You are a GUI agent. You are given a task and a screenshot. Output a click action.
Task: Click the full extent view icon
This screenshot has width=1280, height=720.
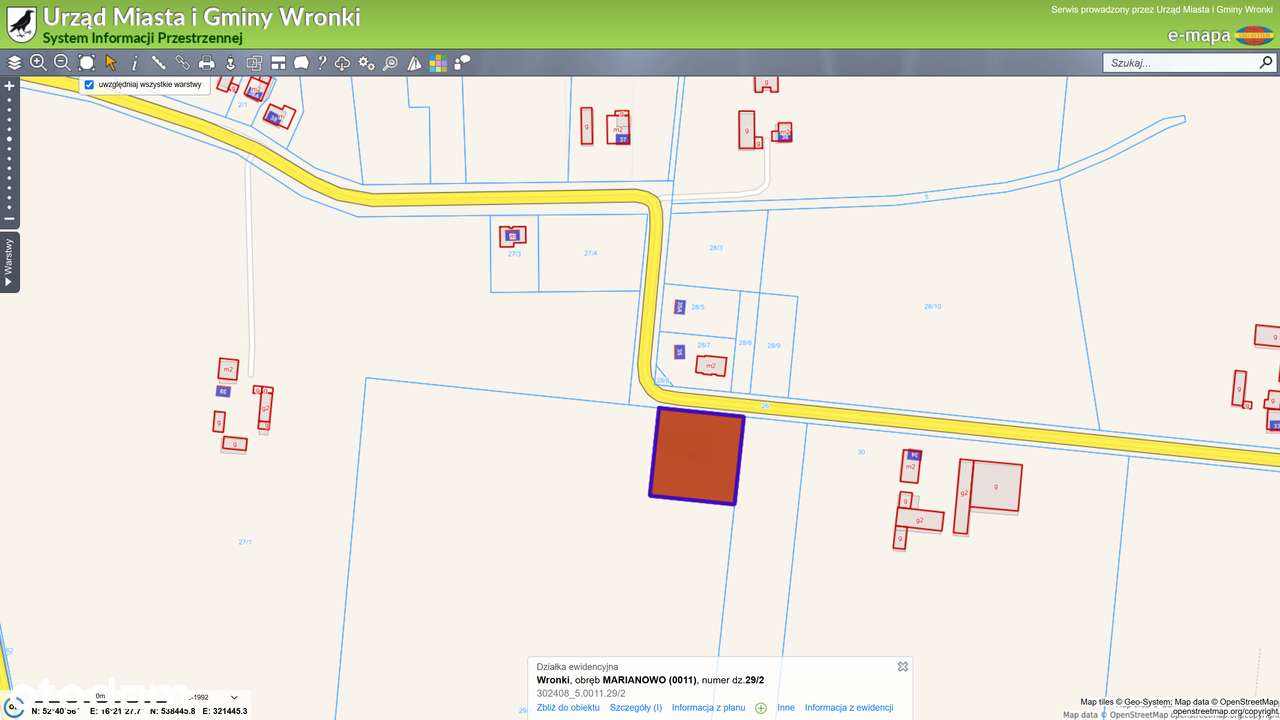coord(87,62)
